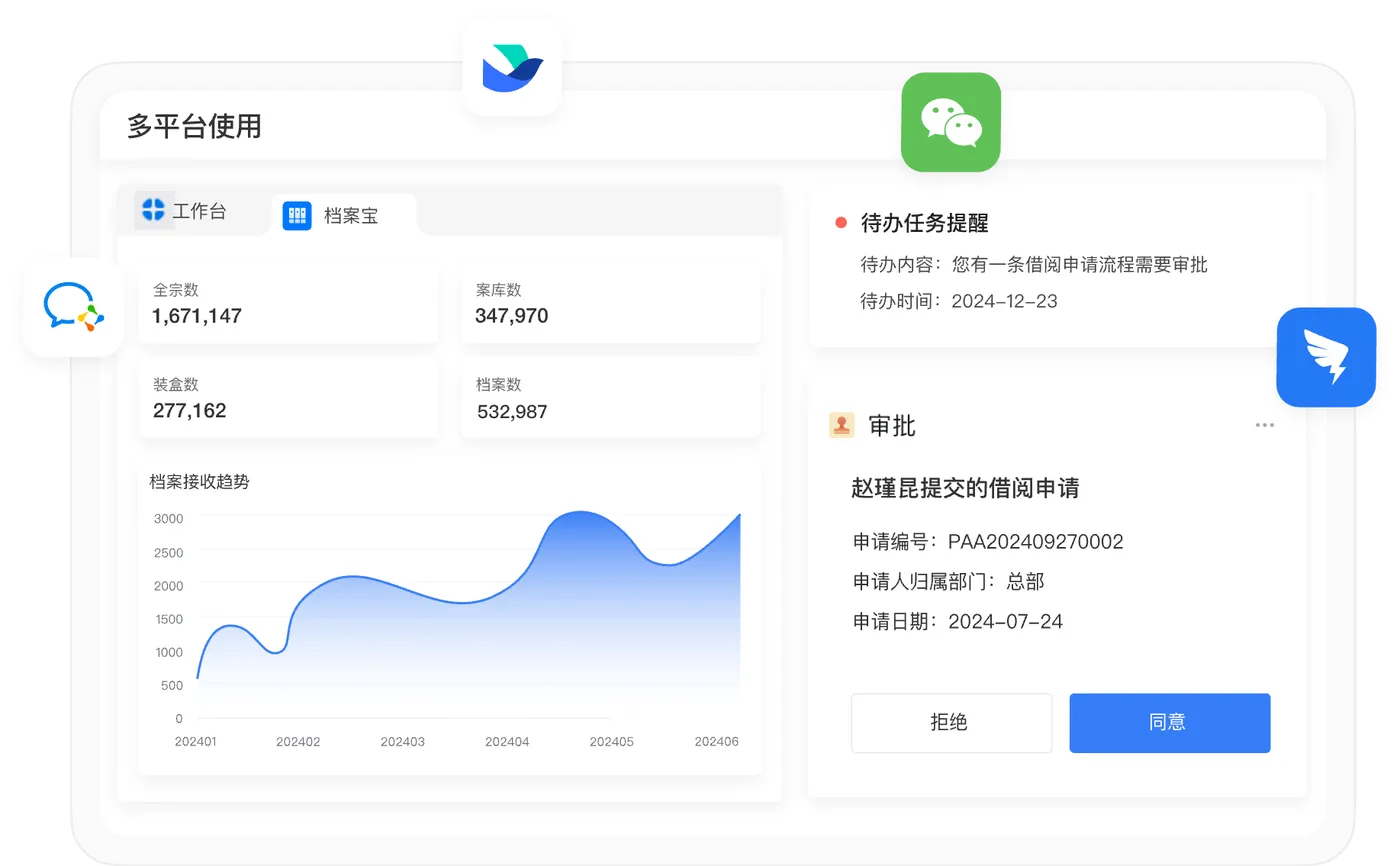Click the 202404 x-axis label

pyautogui.click(x=507, y=742)
